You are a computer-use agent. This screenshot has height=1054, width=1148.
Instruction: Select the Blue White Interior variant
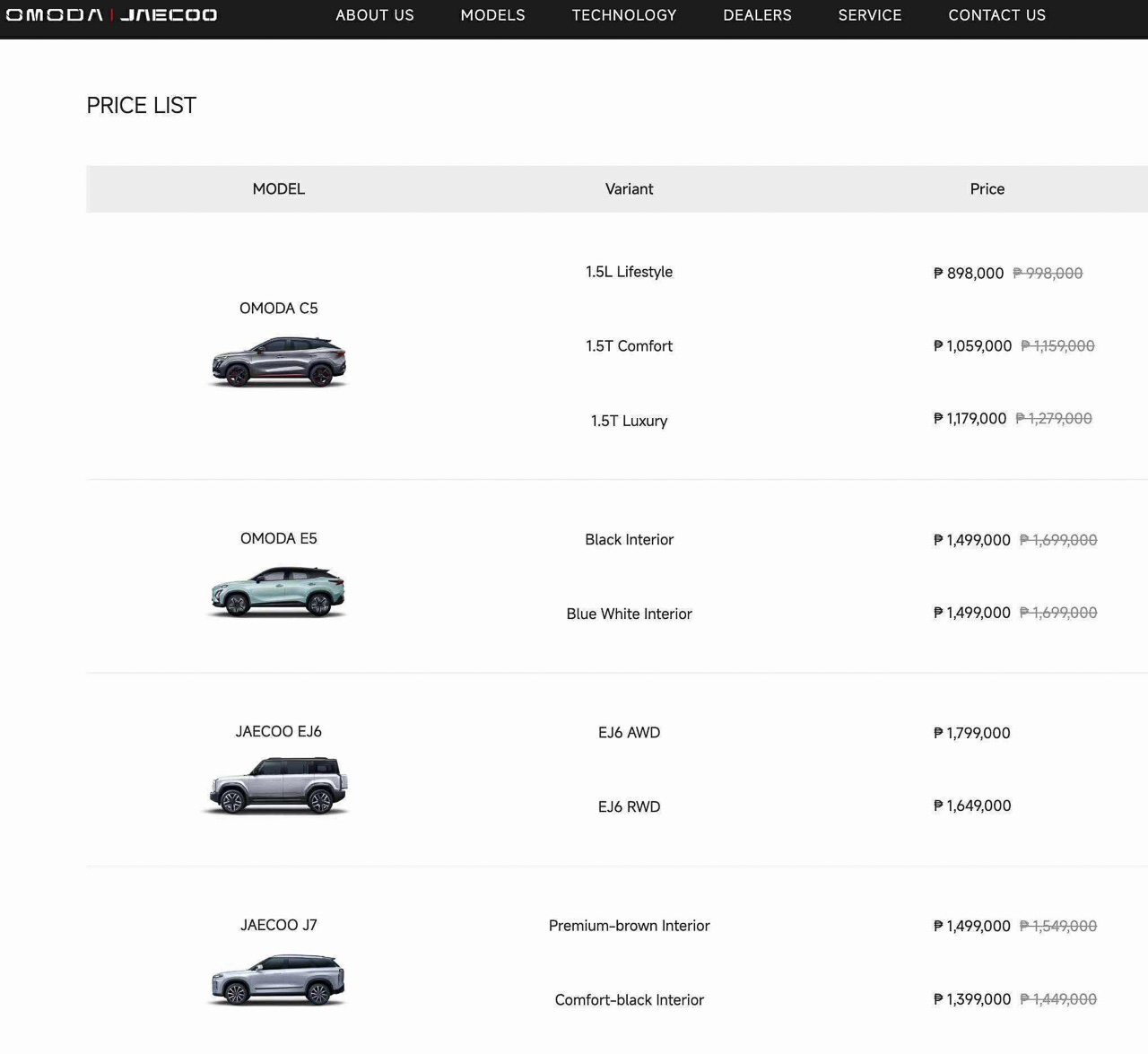tap(629, 614)
